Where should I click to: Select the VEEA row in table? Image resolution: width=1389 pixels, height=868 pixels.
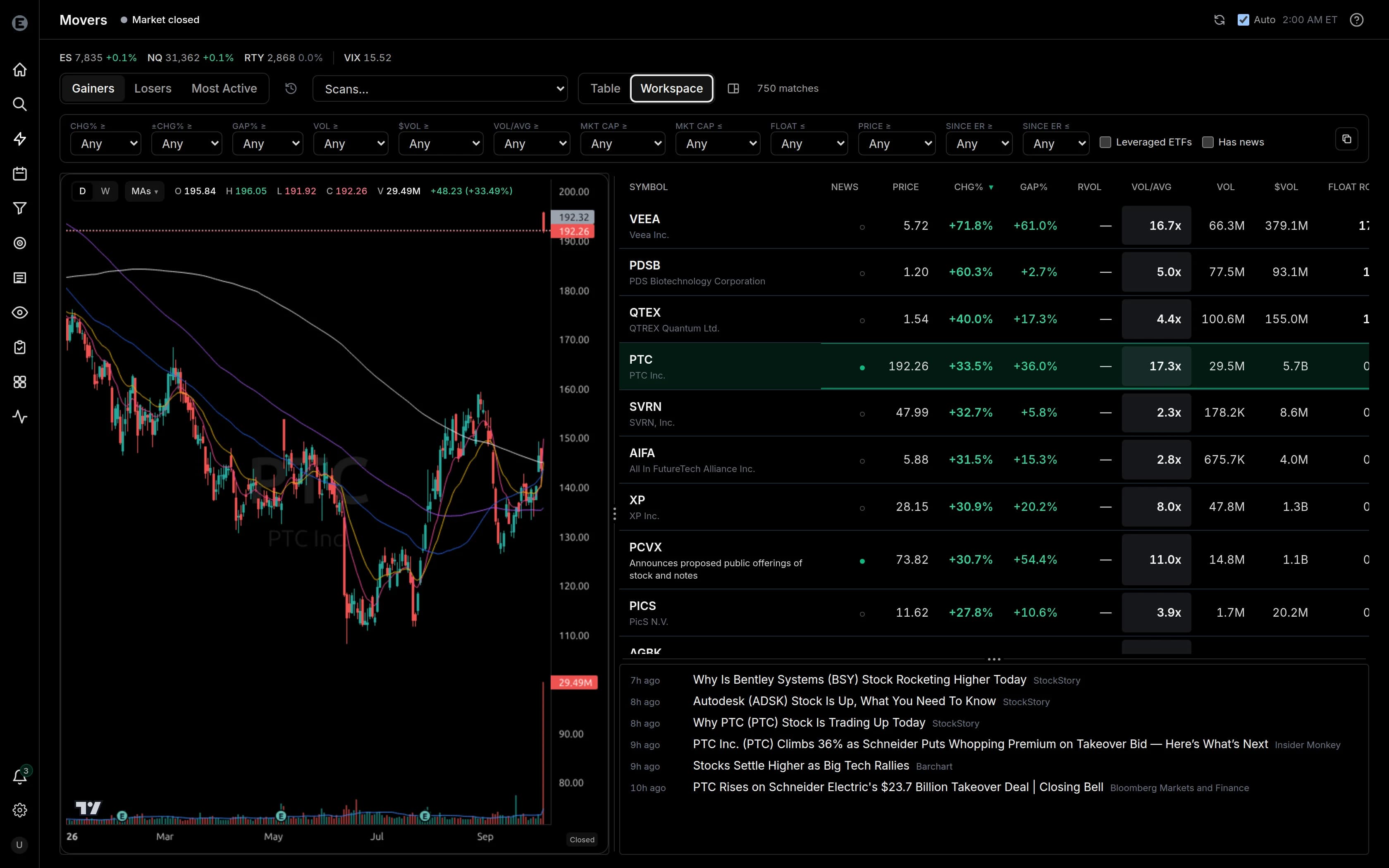click(x=993, y=226)
